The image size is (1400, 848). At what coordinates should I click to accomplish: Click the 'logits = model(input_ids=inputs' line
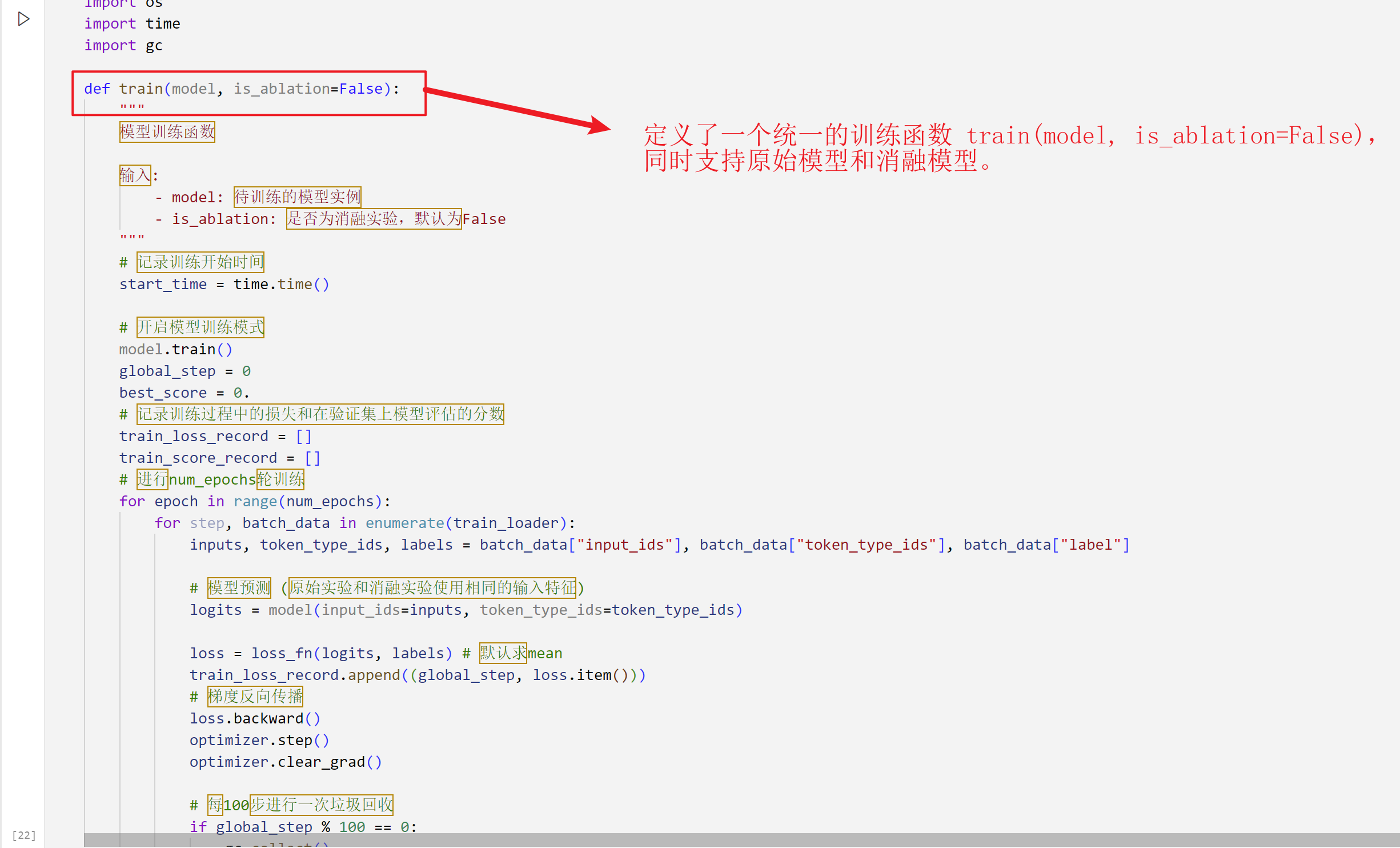(x=466, y=610)
